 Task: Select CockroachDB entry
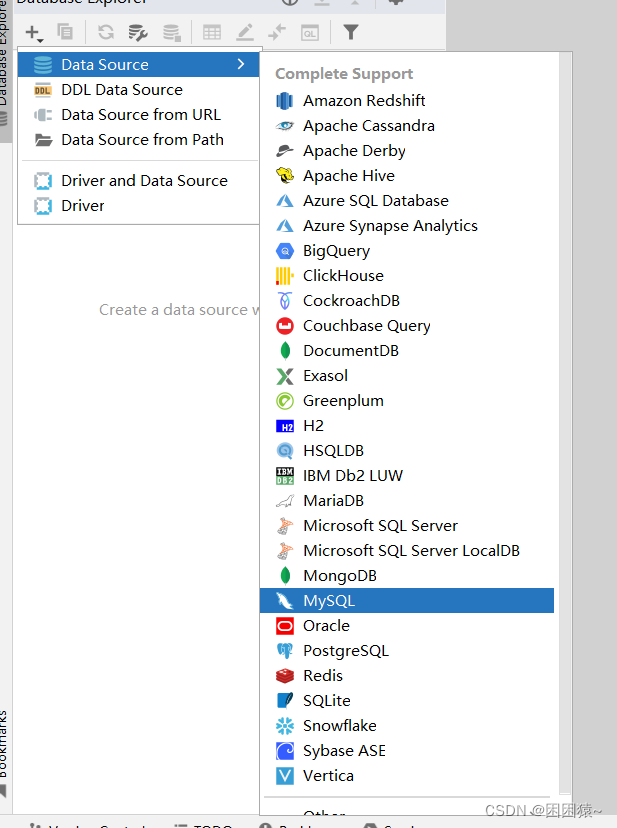coord(407,300)
